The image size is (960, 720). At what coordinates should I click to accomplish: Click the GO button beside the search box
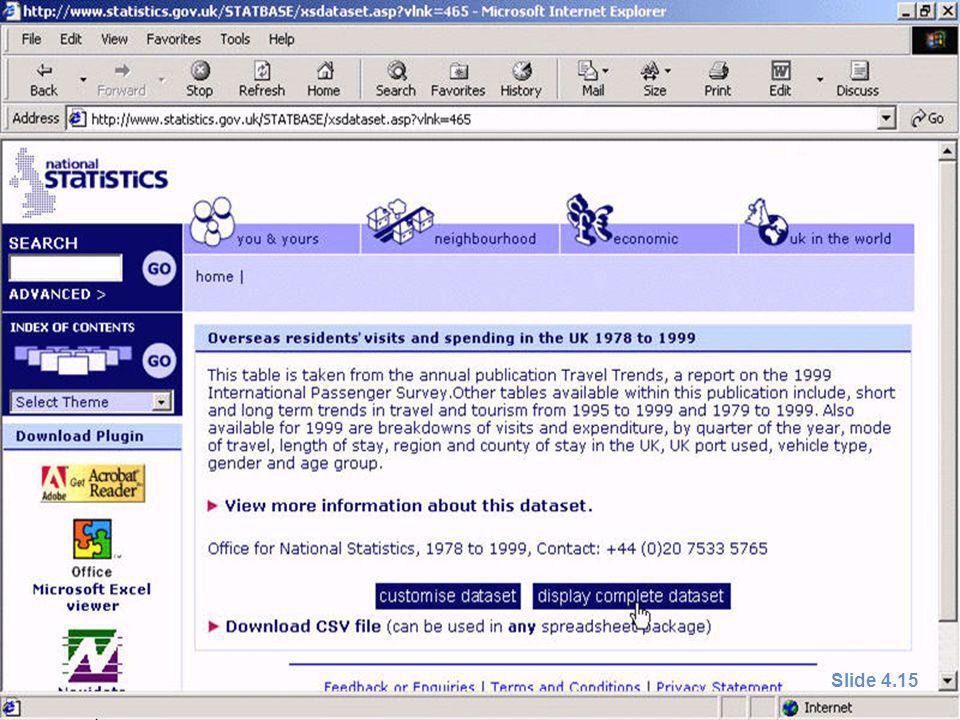(159, 269)
